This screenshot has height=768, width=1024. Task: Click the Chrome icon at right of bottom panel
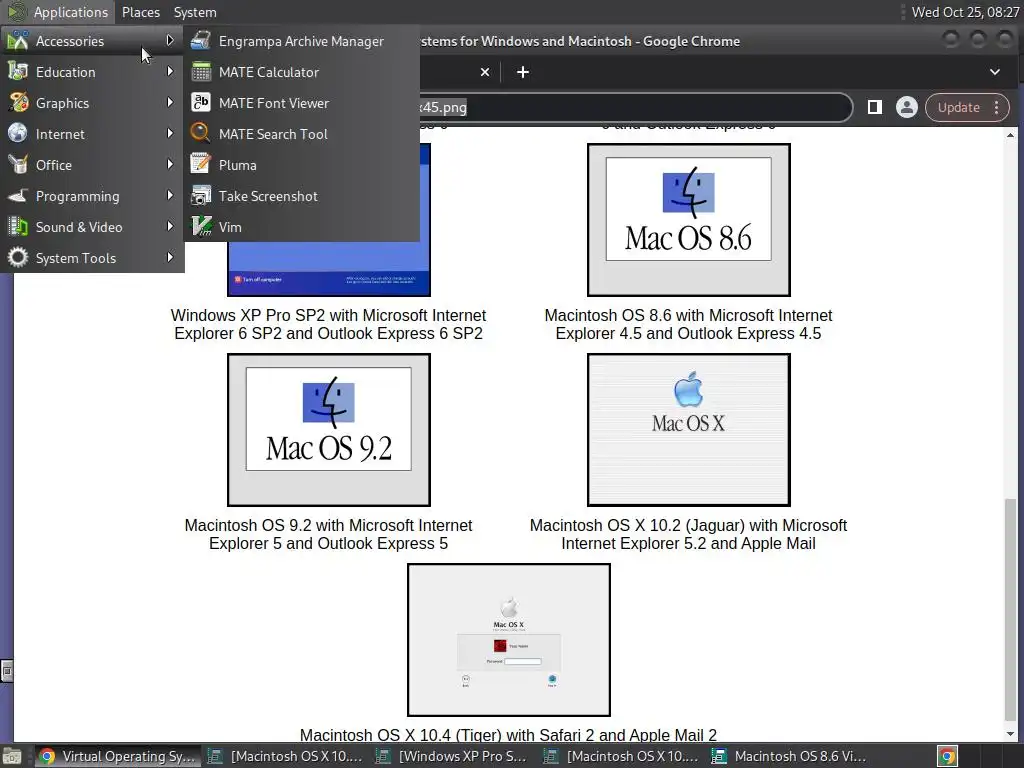tap(948, 757)
